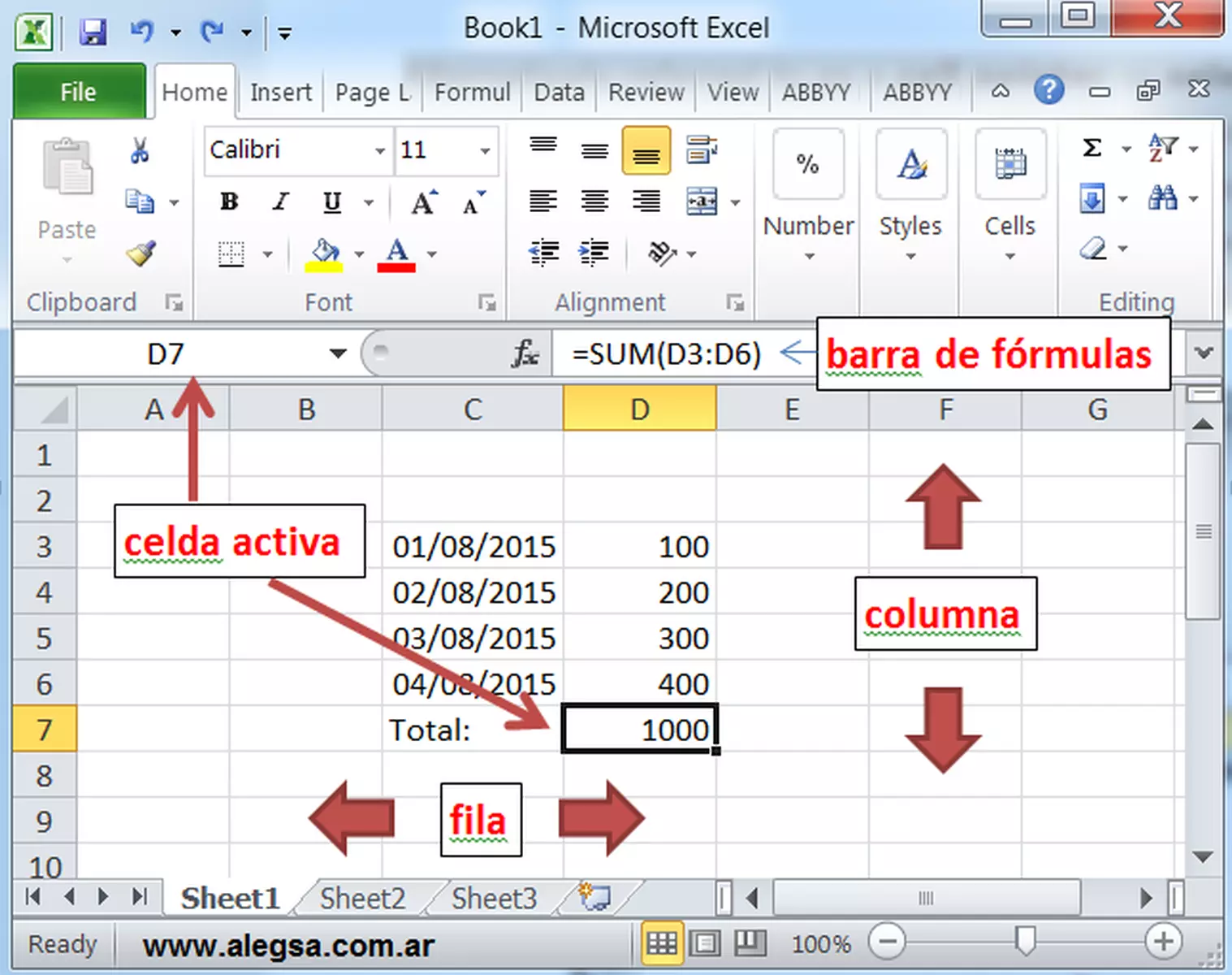1232x975 pixels.
Task: Select cell D7 showing the total
Action: (x=639, y=730)
